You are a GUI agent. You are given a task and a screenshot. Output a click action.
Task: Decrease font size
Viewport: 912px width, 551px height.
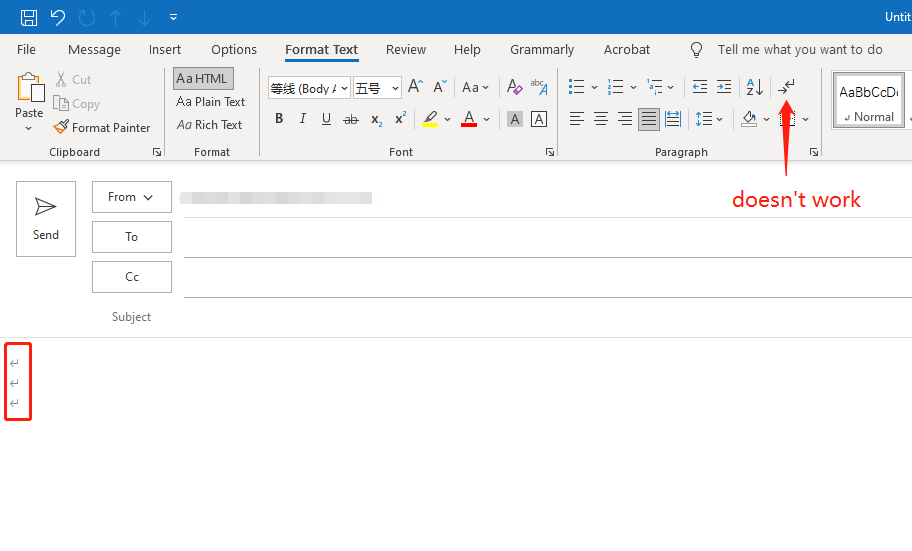click(440, 87)
